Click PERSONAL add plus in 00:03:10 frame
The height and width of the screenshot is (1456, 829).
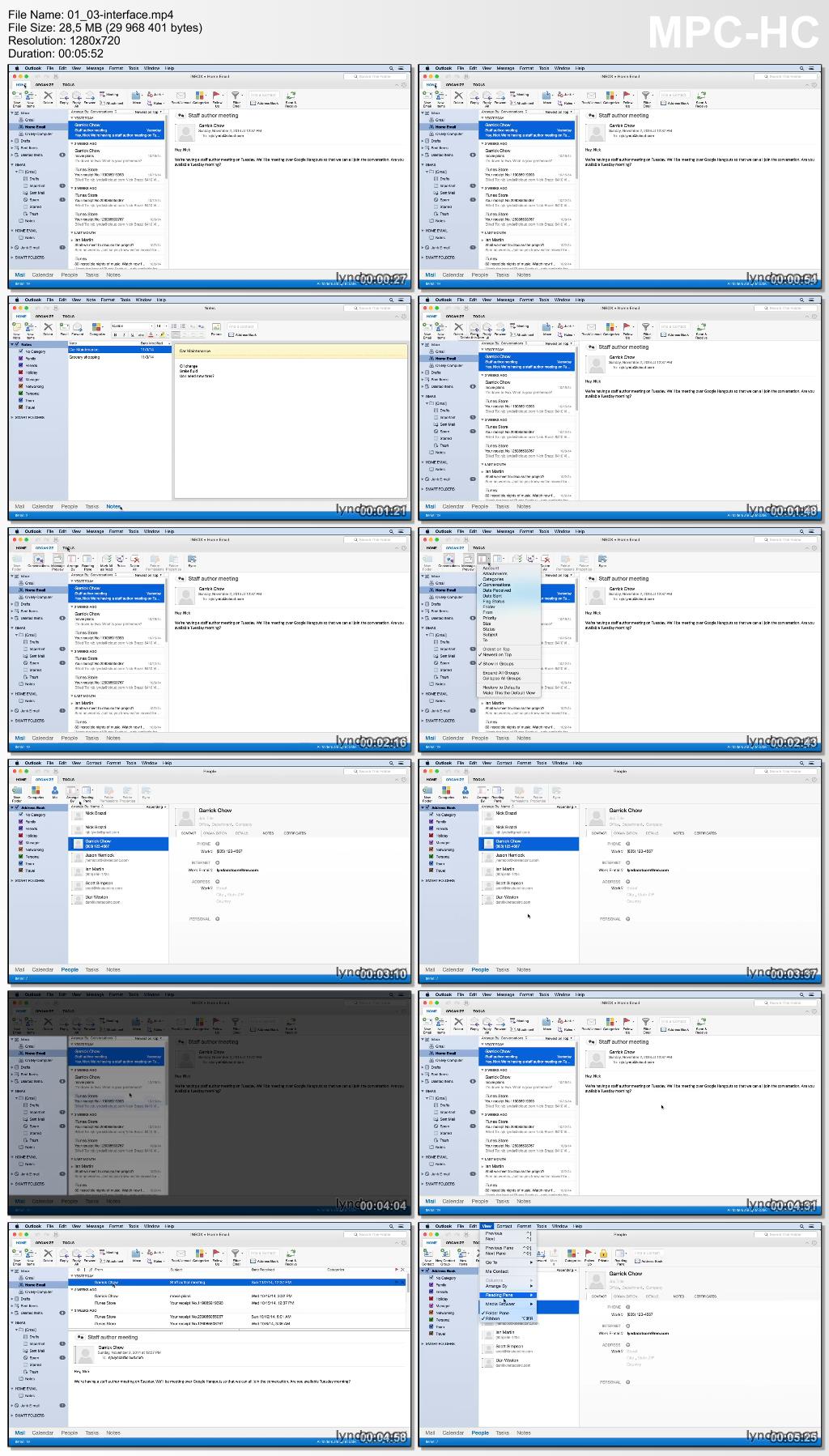point(217,919)
